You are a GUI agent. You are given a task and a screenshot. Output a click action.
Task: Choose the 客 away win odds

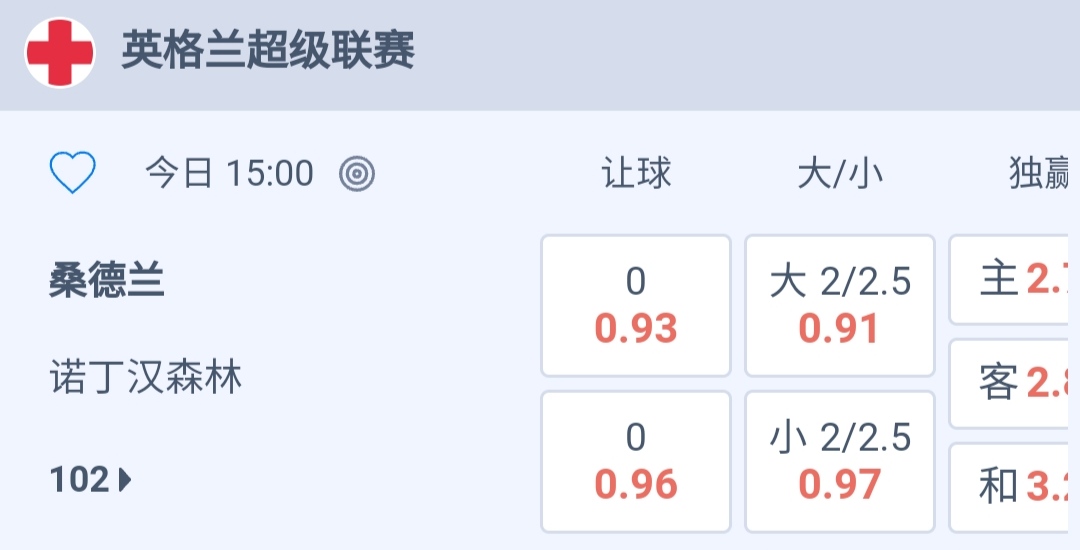(1014, 383)
